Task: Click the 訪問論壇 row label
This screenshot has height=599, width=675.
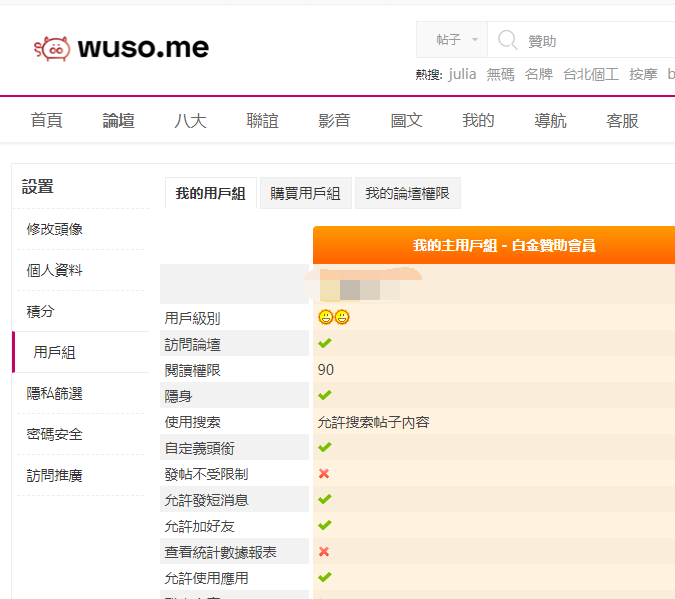Action: [192, 344]
